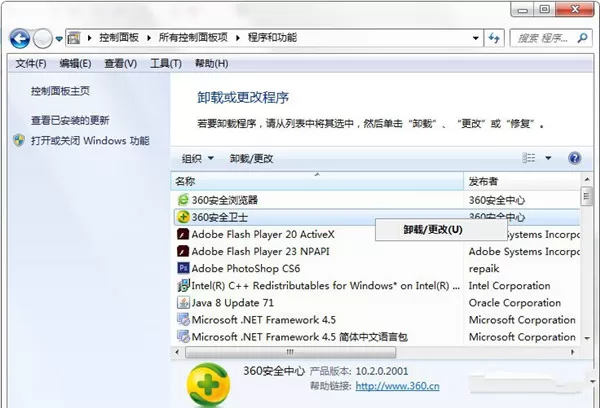Open help with the blue question icon
Viewport: 600px width, 408px height.
(x=574, y=158)
